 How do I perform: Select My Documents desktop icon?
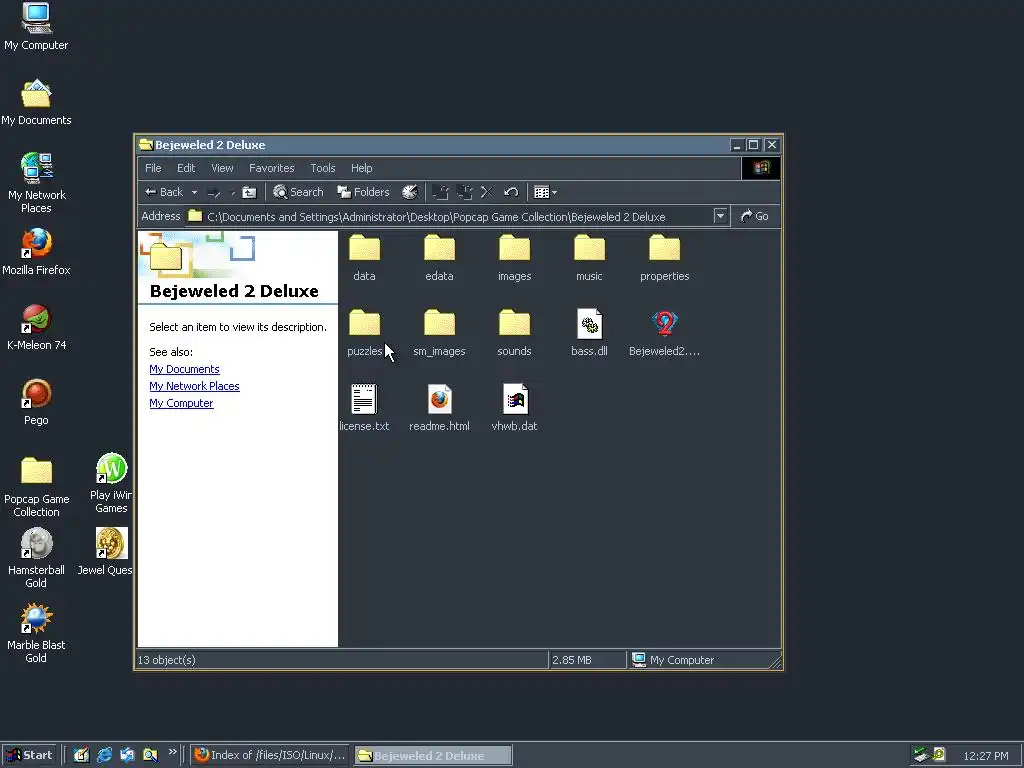(36, 102)
